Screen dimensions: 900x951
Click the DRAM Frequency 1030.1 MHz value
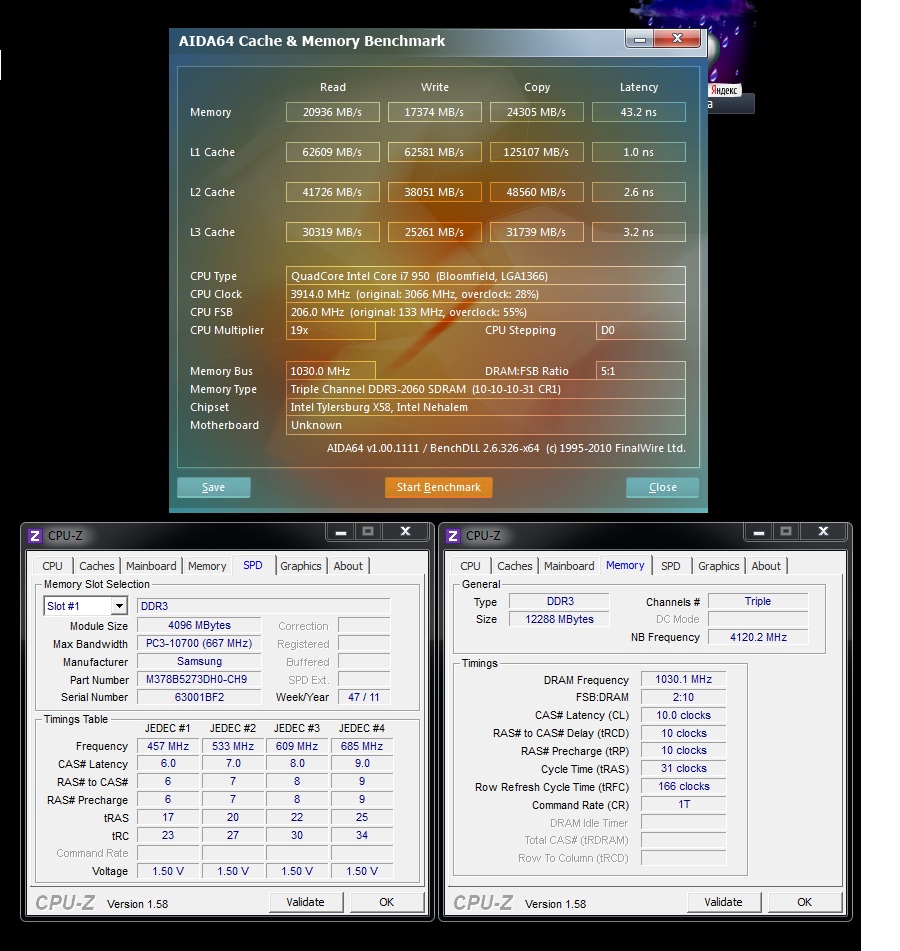(x=683, y=680)
